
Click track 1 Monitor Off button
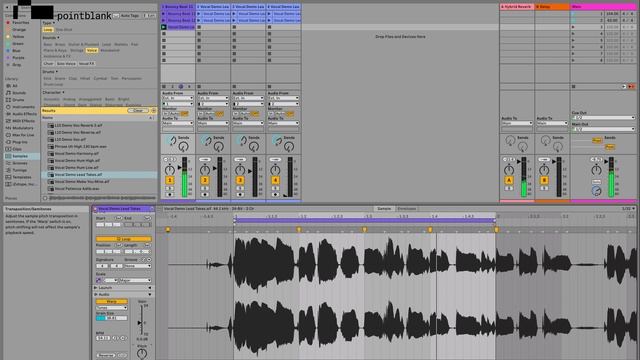(x=184, y=113)
